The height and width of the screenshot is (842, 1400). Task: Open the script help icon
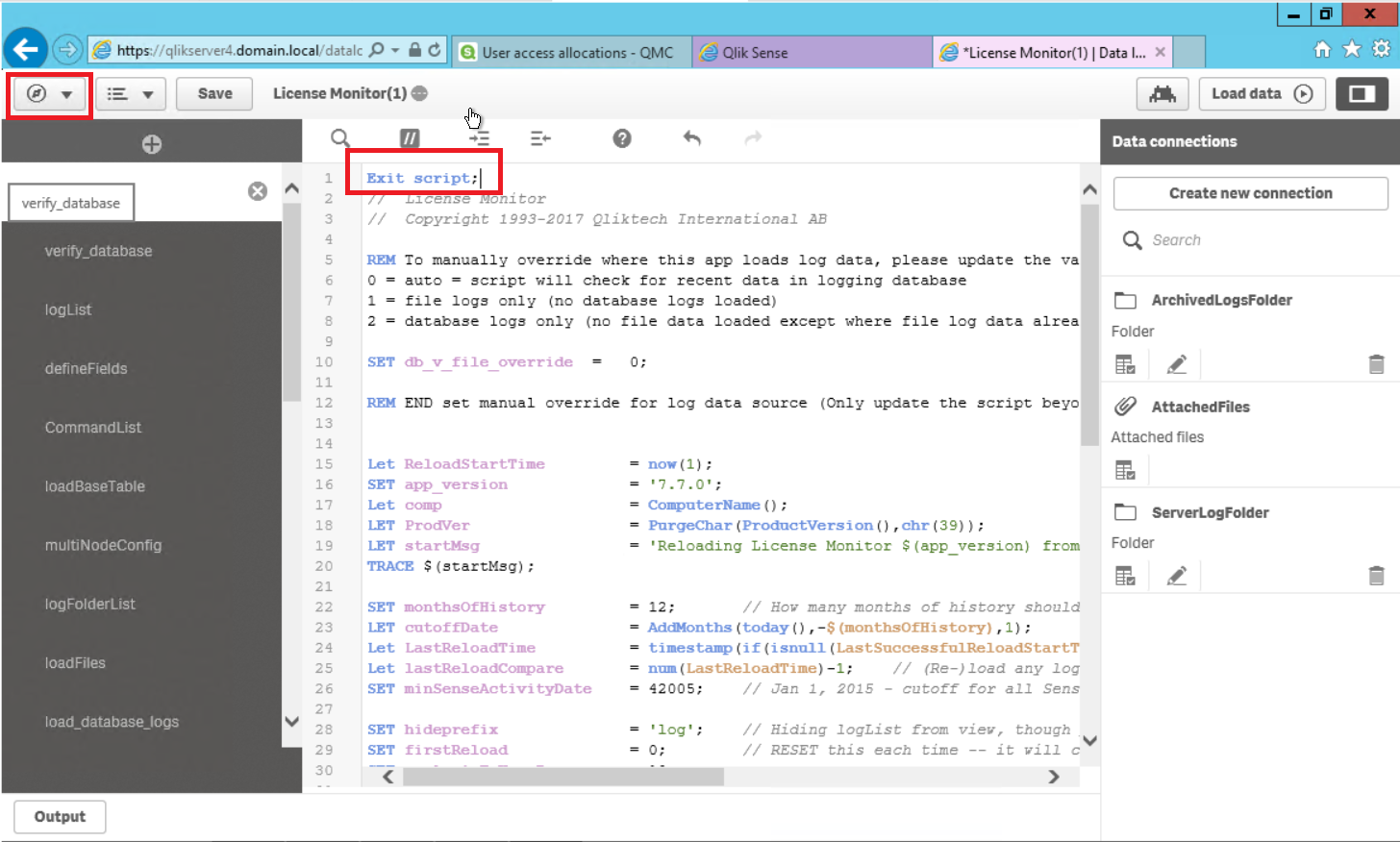pos(622,138)
